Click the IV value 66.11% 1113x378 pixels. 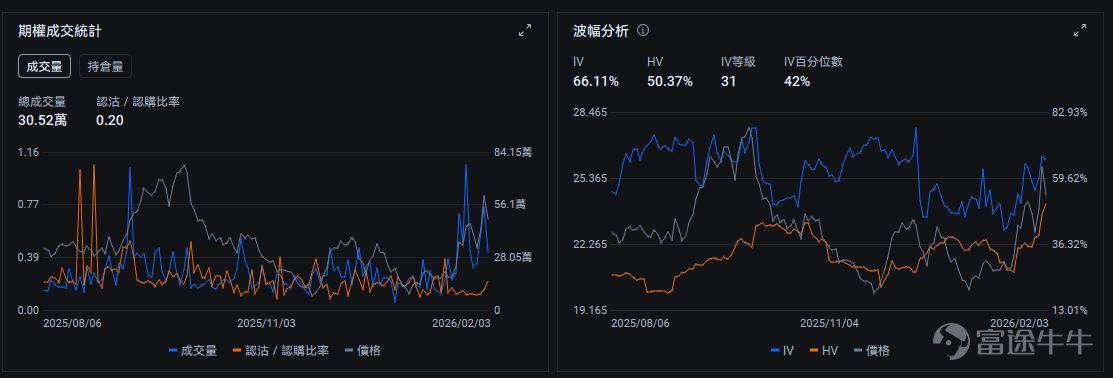tap(596, 82)
